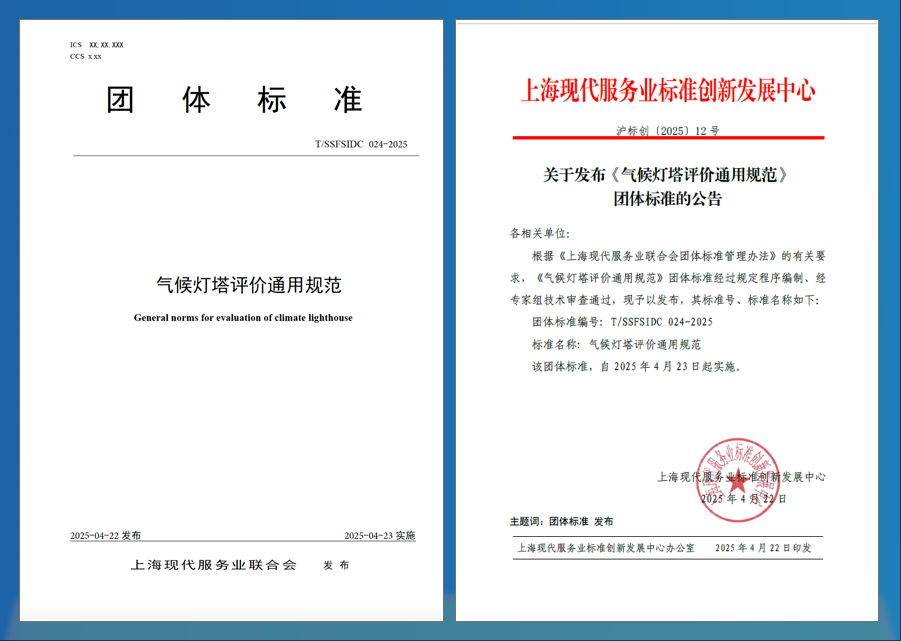Click the English title line on the cover

coord(240,318)
